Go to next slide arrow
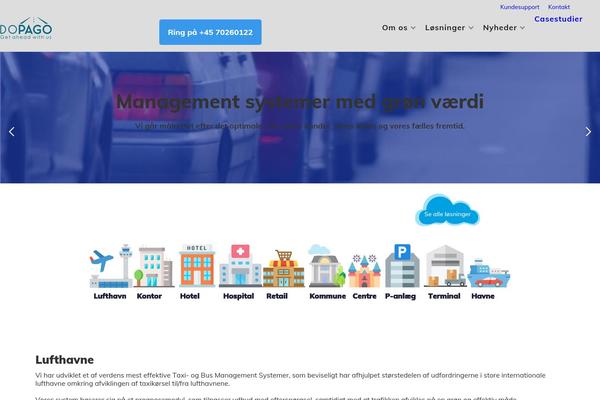This screenshot has width=600, height=400. click(x=588, y=132)
